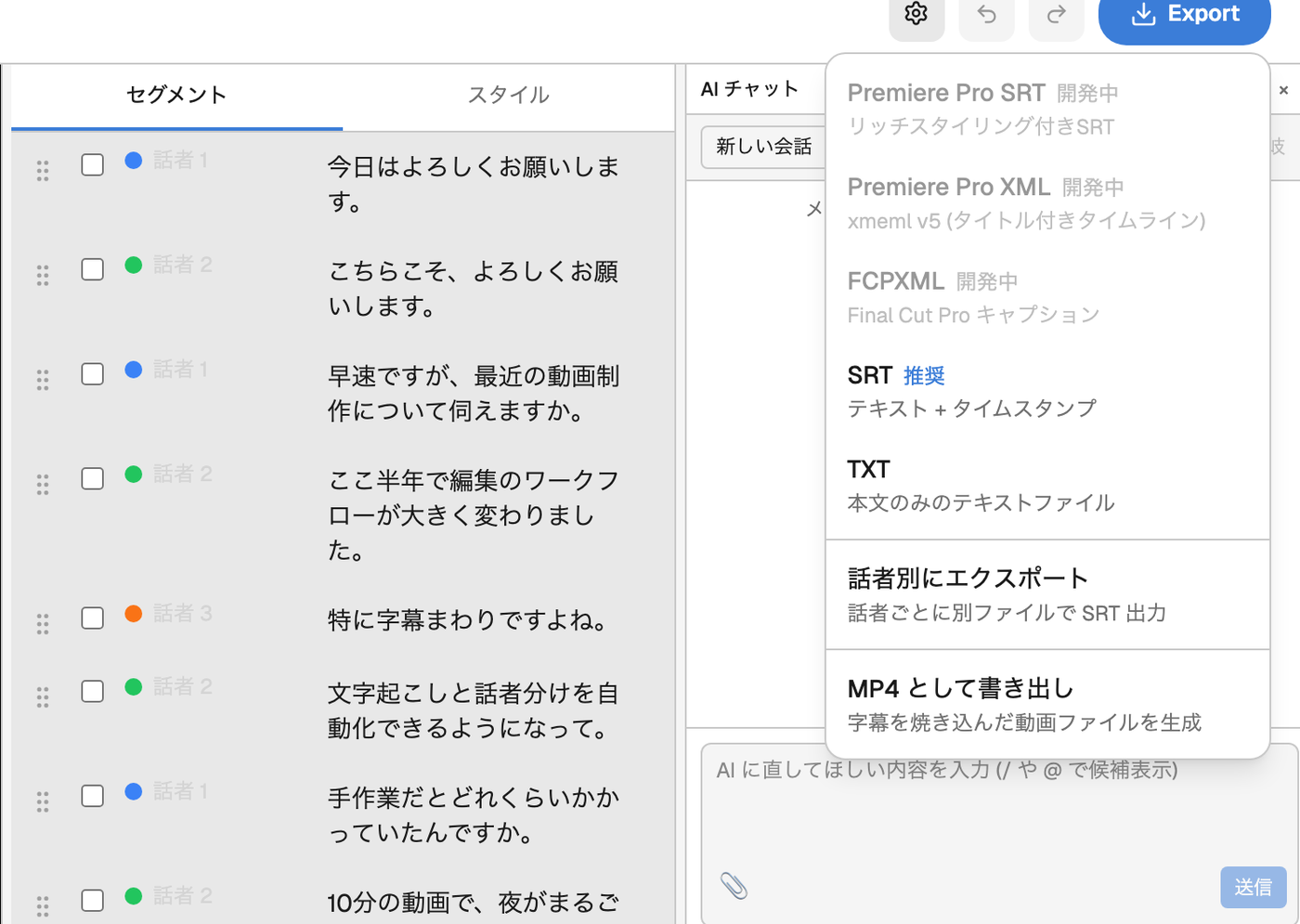This screenshot has height=924, width=1300.
Task: Open 話者 1 label on 早速ですが row
Action: click(x=181, y=369)
